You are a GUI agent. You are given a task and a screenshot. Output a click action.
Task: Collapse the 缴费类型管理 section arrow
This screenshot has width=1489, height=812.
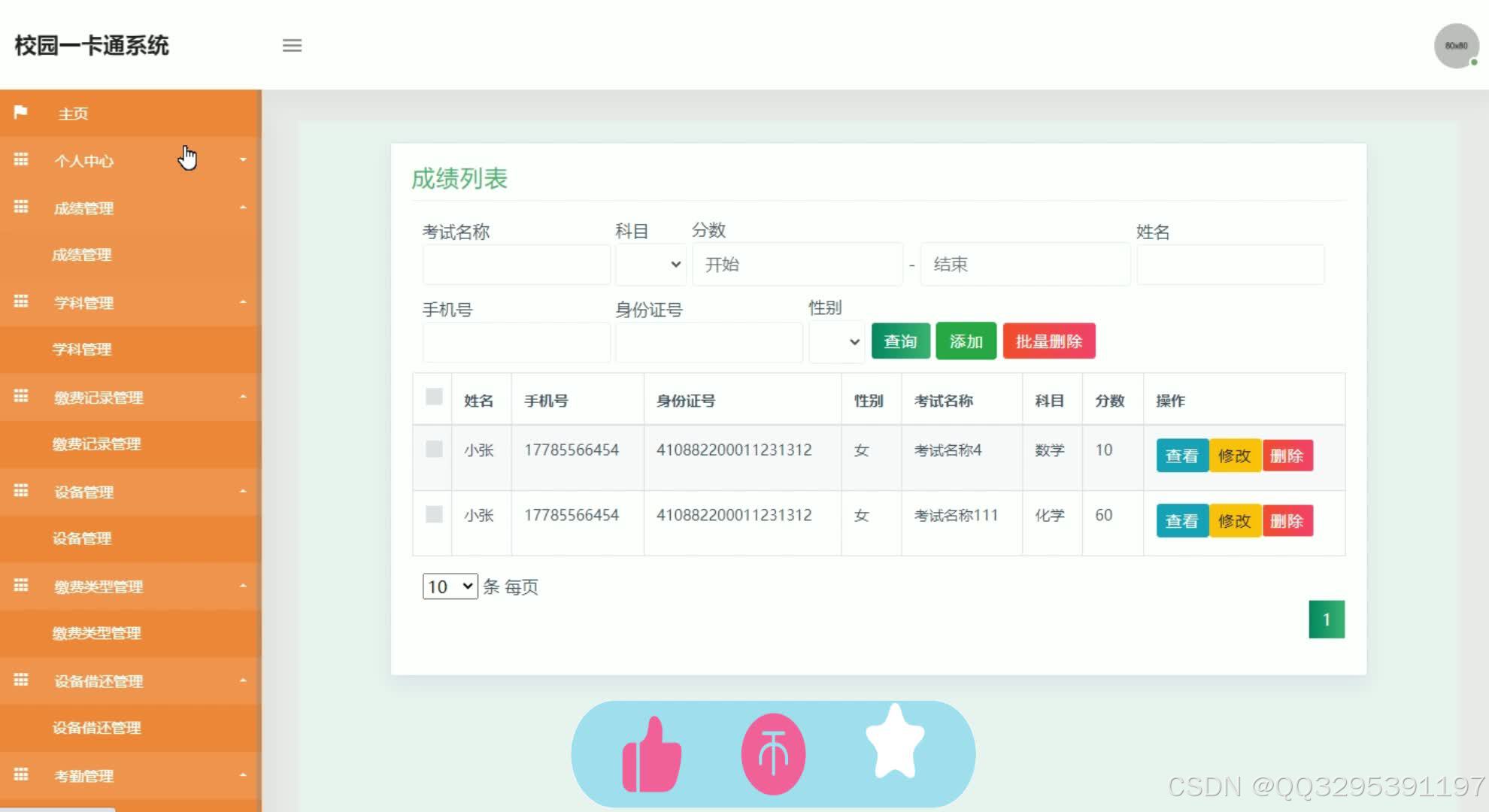click(x=243, y=586)
